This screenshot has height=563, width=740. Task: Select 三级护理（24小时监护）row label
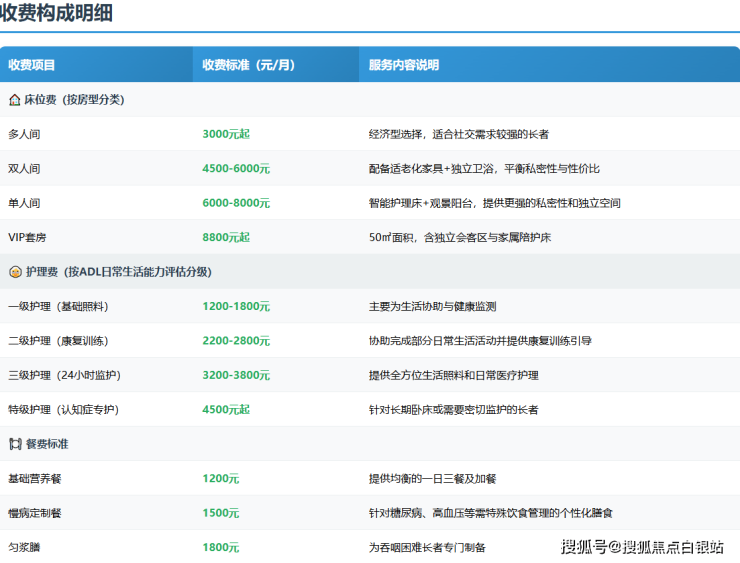click(x=64, y=375)
